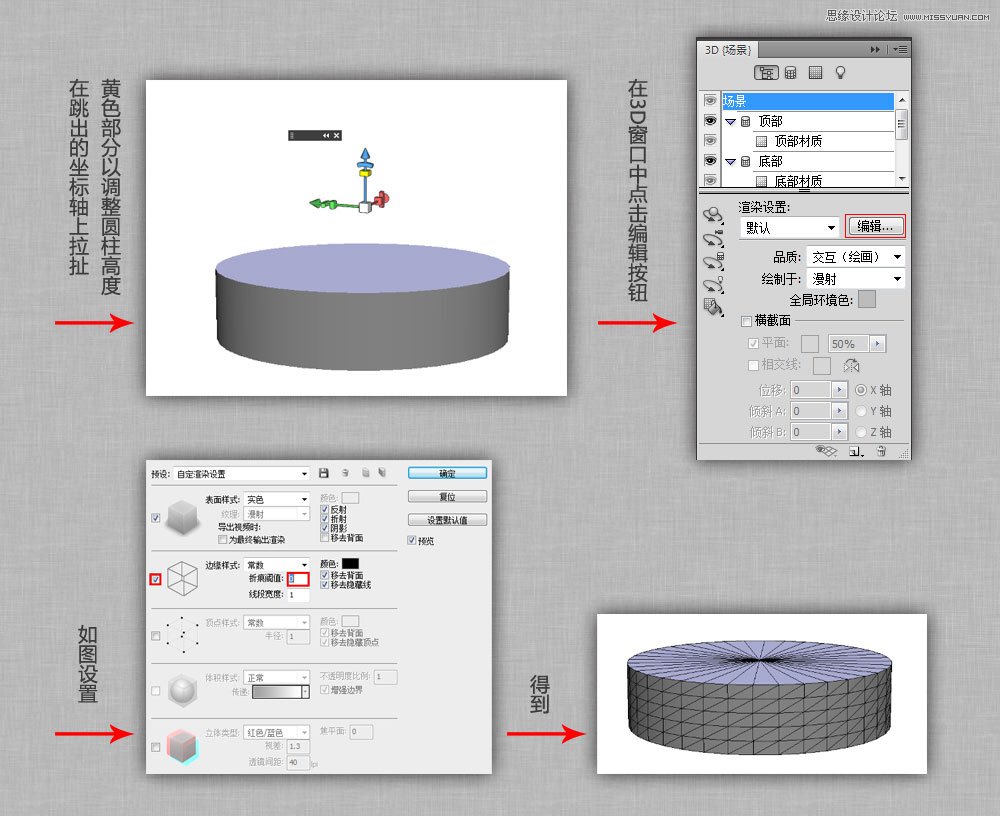Open the 绘制于 paint-on dropdown

click(855, 279)
